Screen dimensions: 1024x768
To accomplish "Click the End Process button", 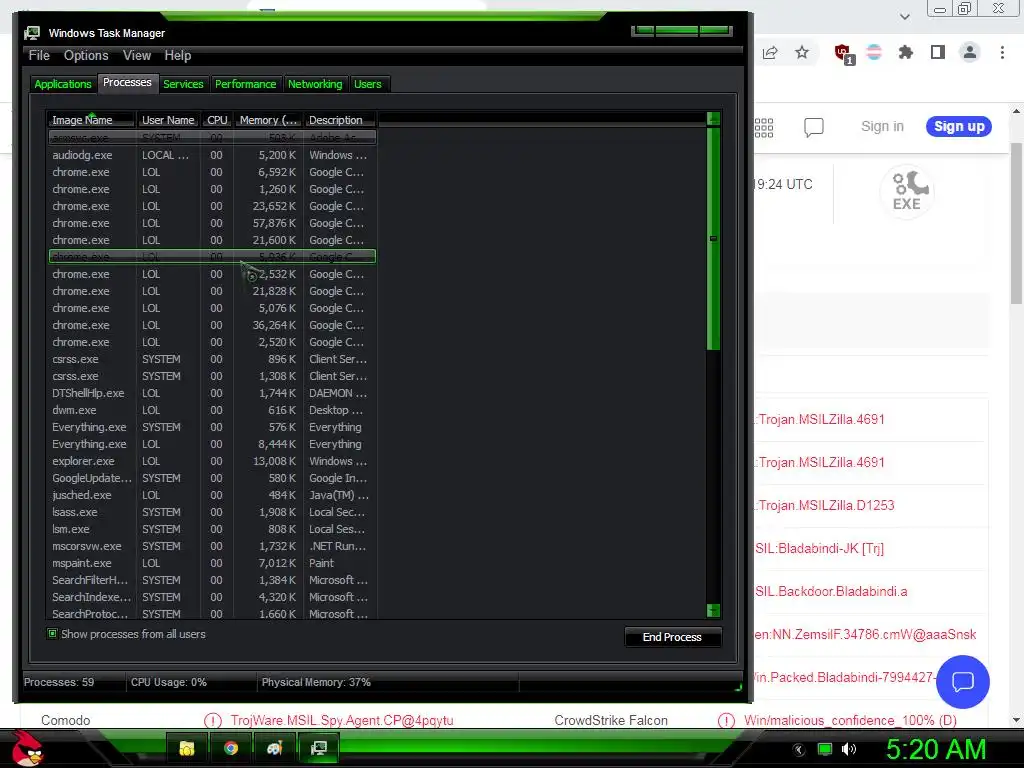I will point(673,637).
